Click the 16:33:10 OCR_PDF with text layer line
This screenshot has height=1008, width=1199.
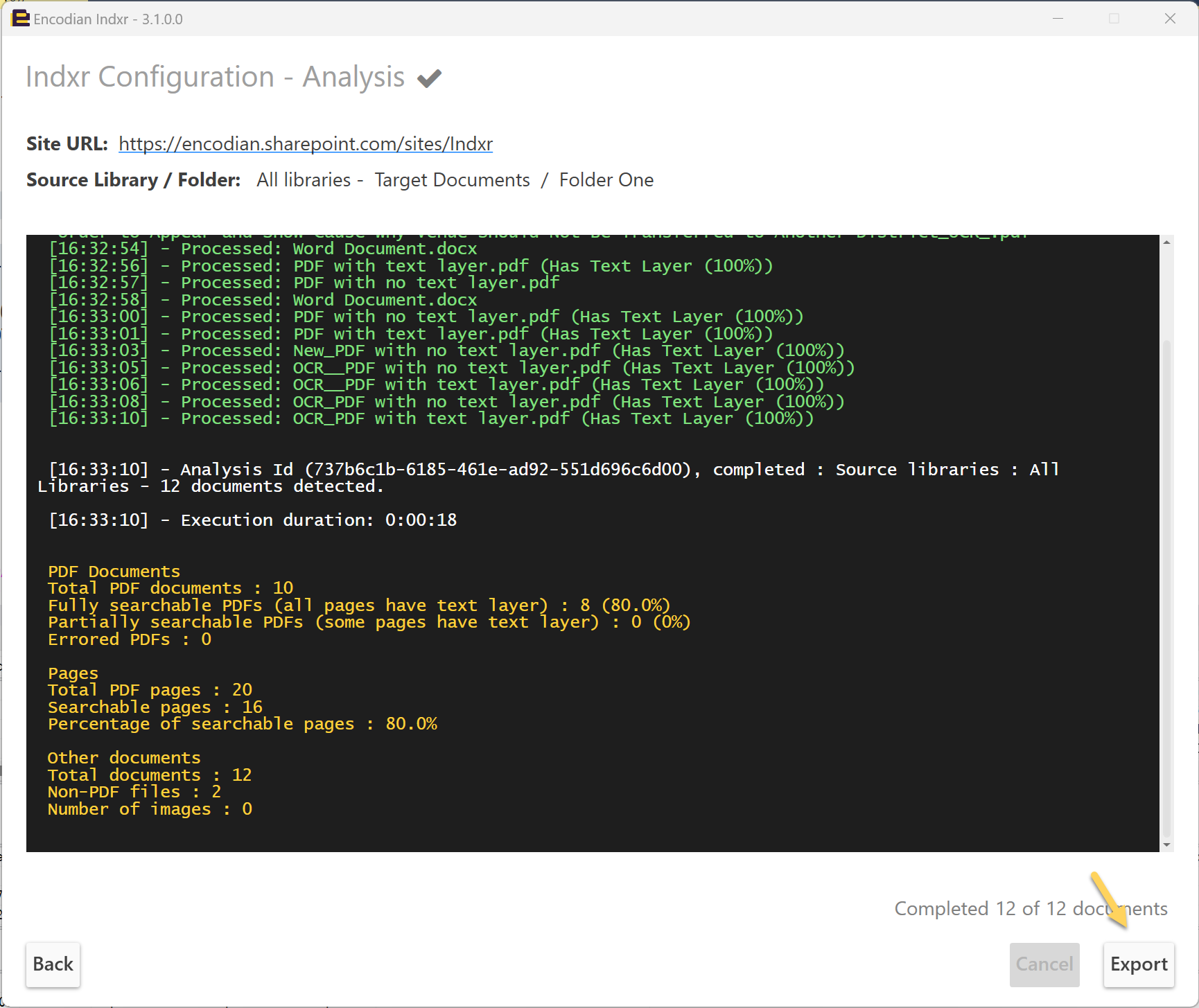coord(432,418)
